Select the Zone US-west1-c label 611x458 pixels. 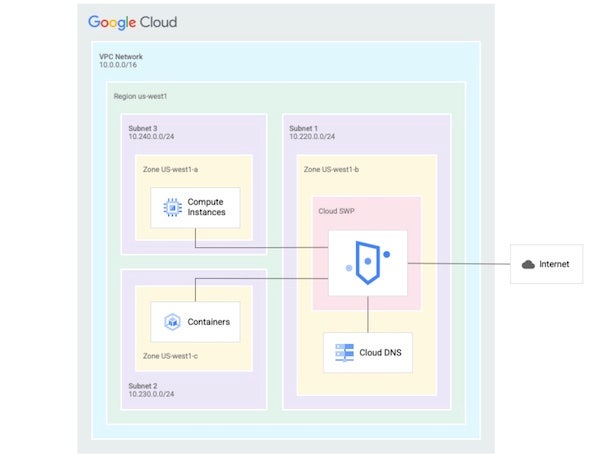click(171, 357)
